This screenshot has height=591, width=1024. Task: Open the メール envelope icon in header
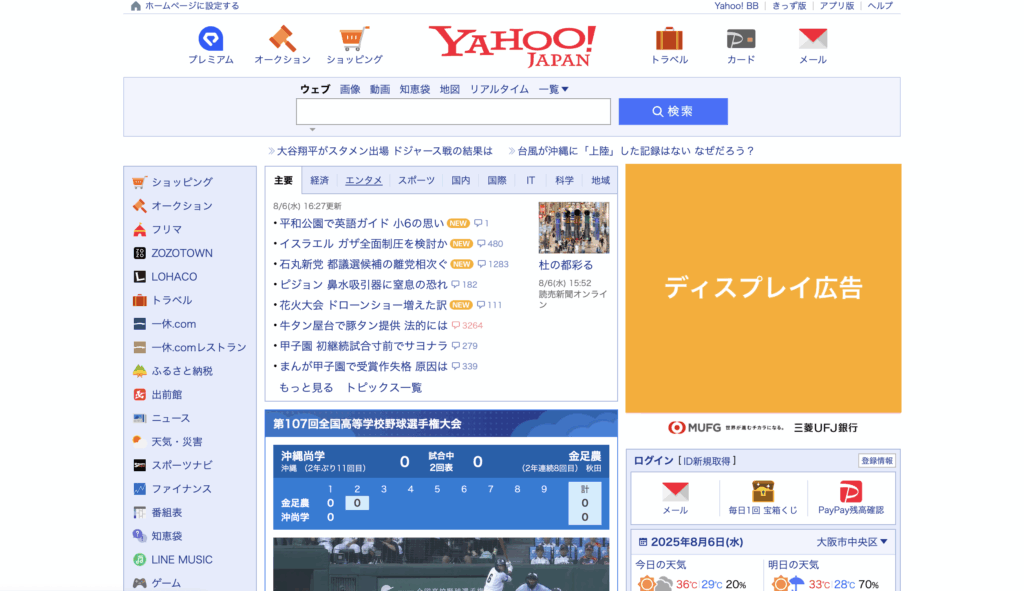tap(813, 39)
